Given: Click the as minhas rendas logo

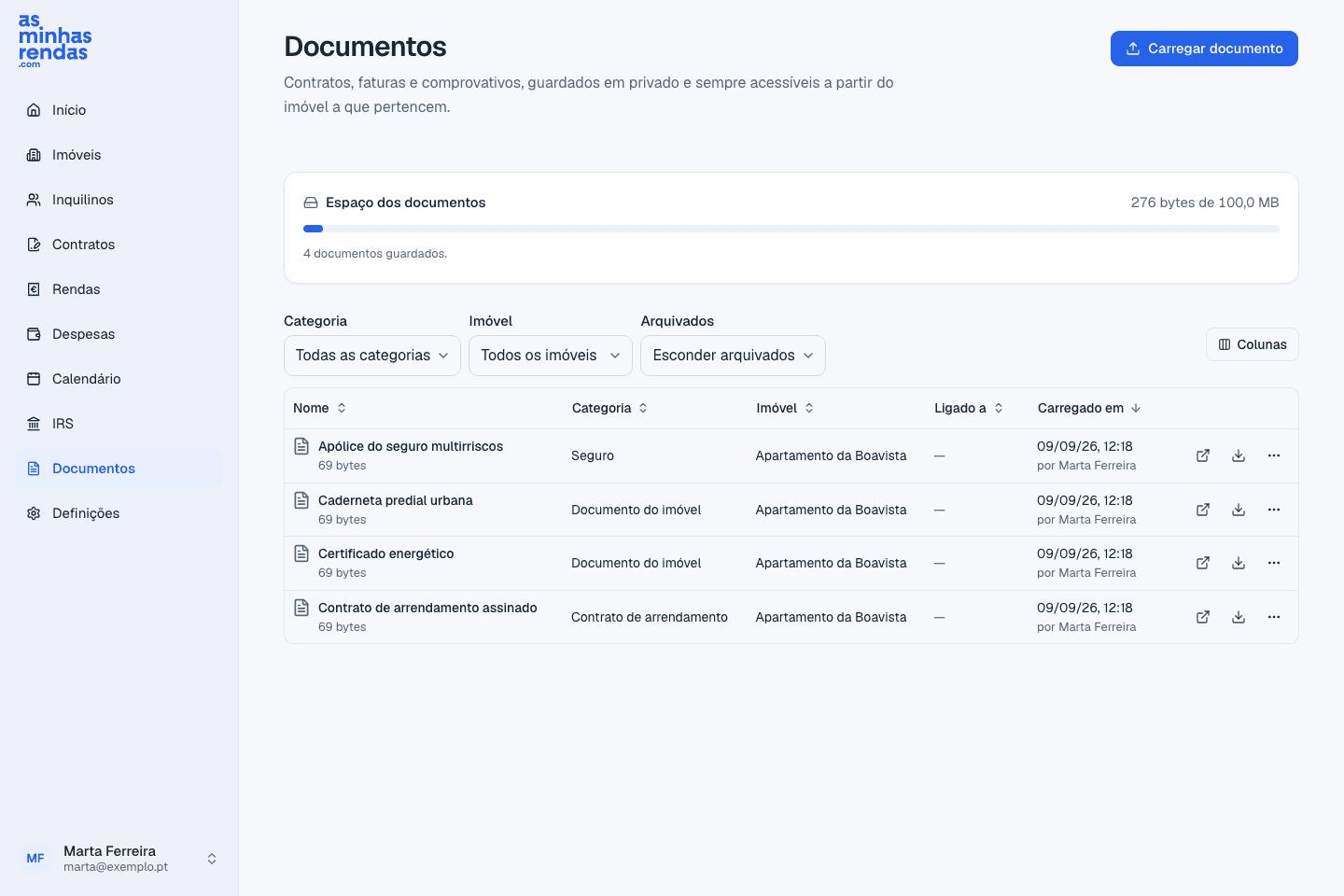Looking at the screenshot, I should coord(55,41).
